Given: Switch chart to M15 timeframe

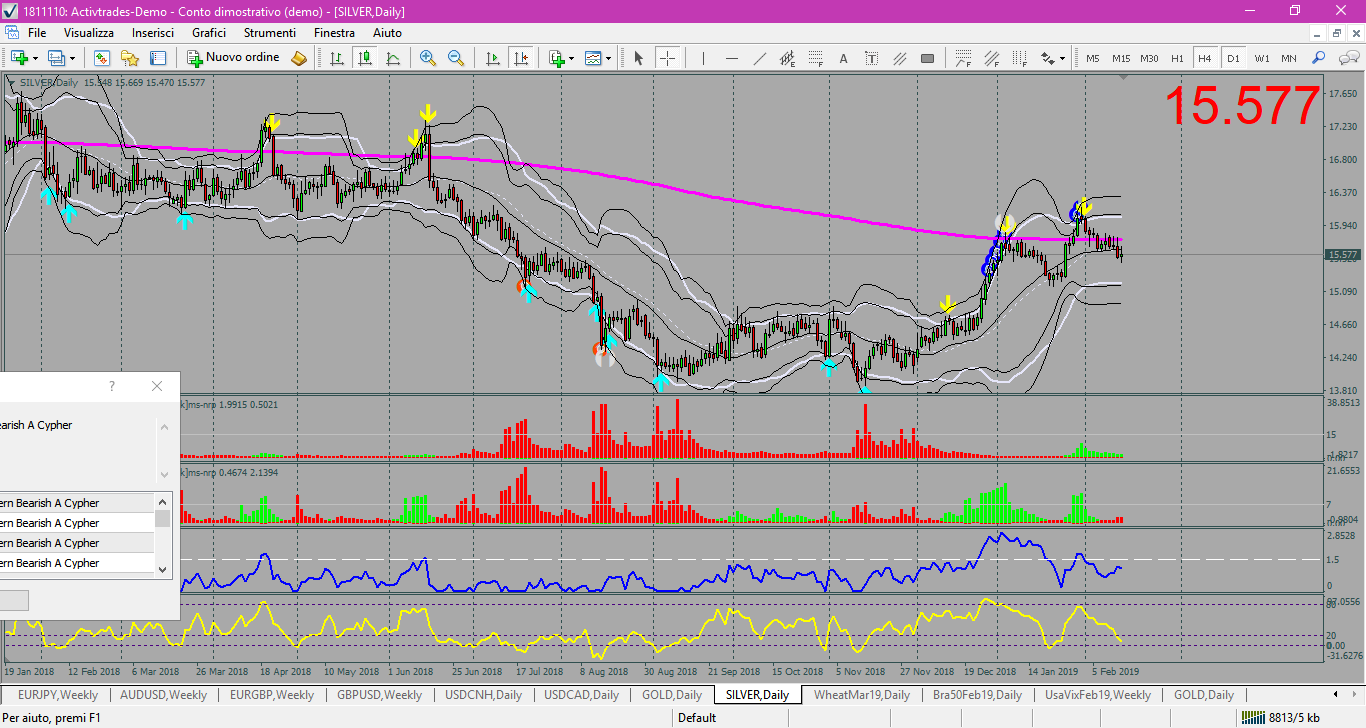Looking at the screenshot, I should 1121,58.
